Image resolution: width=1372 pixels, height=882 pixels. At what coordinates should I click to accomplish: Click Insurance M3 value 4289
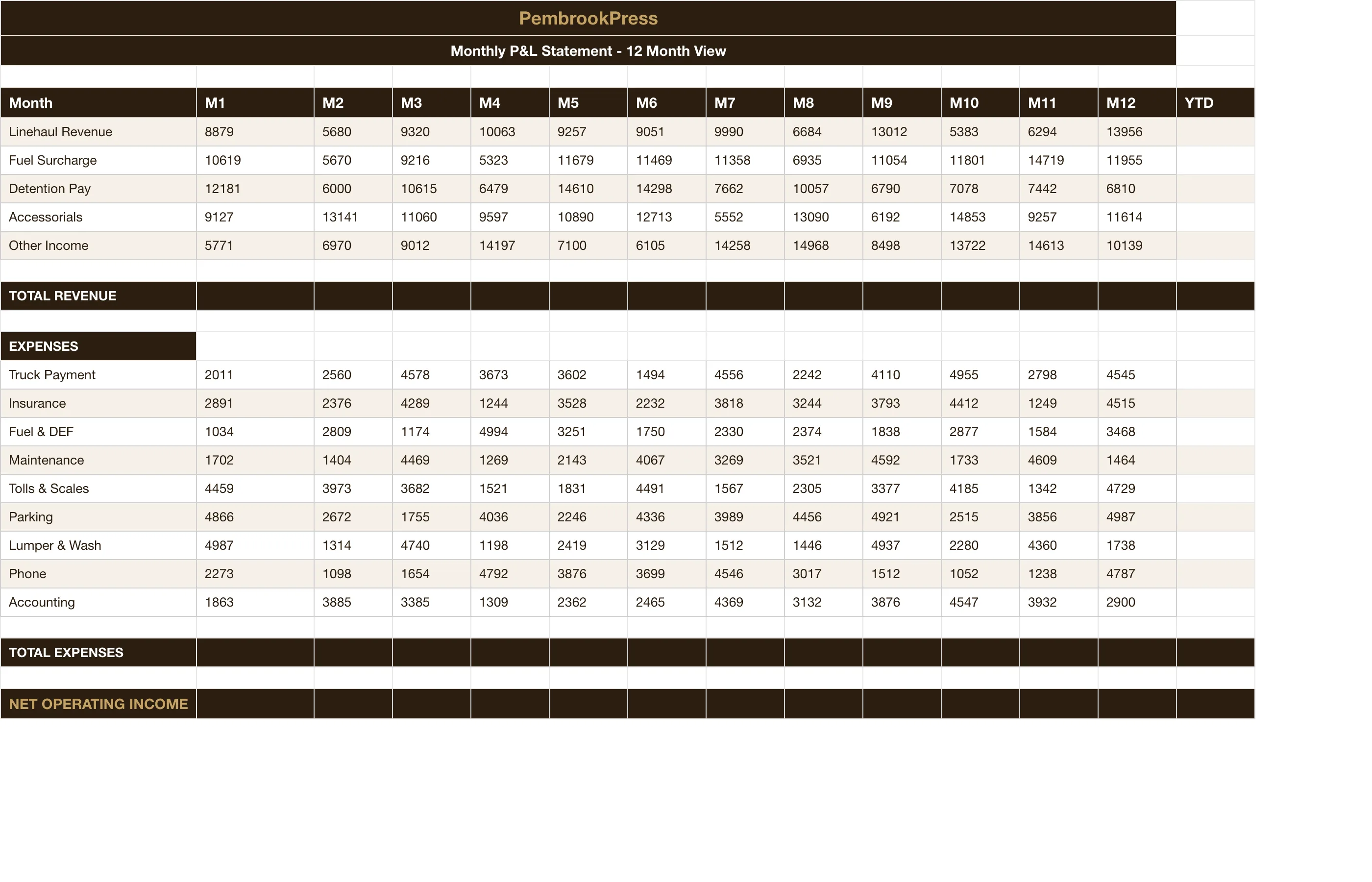pos(431,403)
